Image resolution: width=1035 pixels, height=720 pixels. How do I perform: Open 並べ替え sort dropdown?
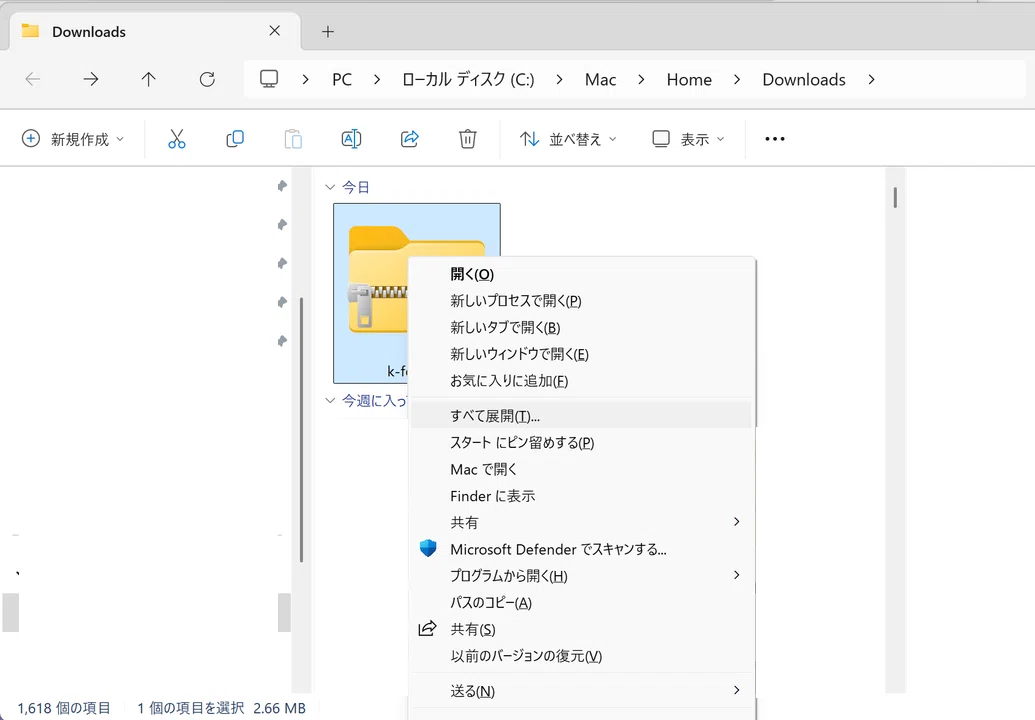point(568,139)
